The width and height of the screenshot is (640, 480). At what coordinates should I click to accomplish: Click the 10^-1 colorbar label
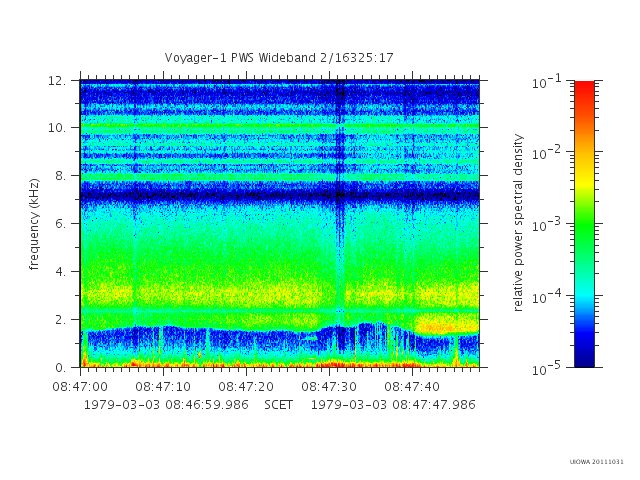(x=546, y=82)
